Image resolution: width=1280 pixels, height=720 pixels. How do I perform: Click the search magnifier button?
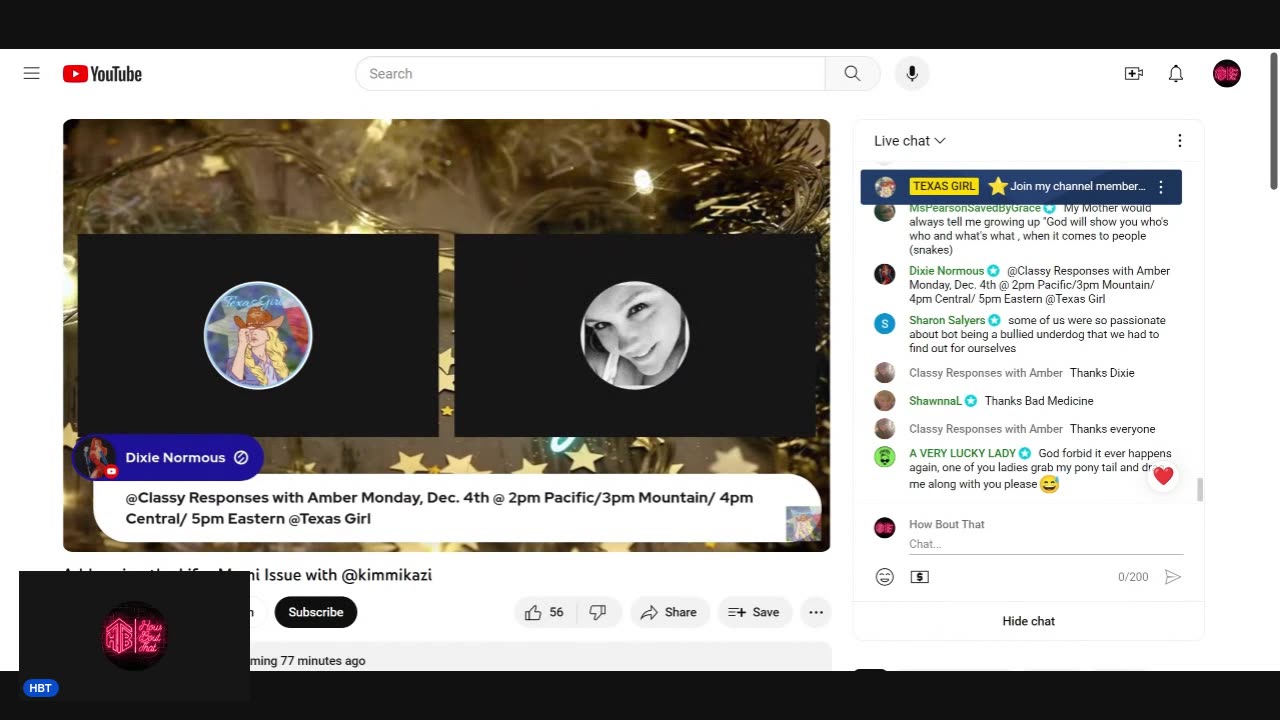click(x=852, y=74)
